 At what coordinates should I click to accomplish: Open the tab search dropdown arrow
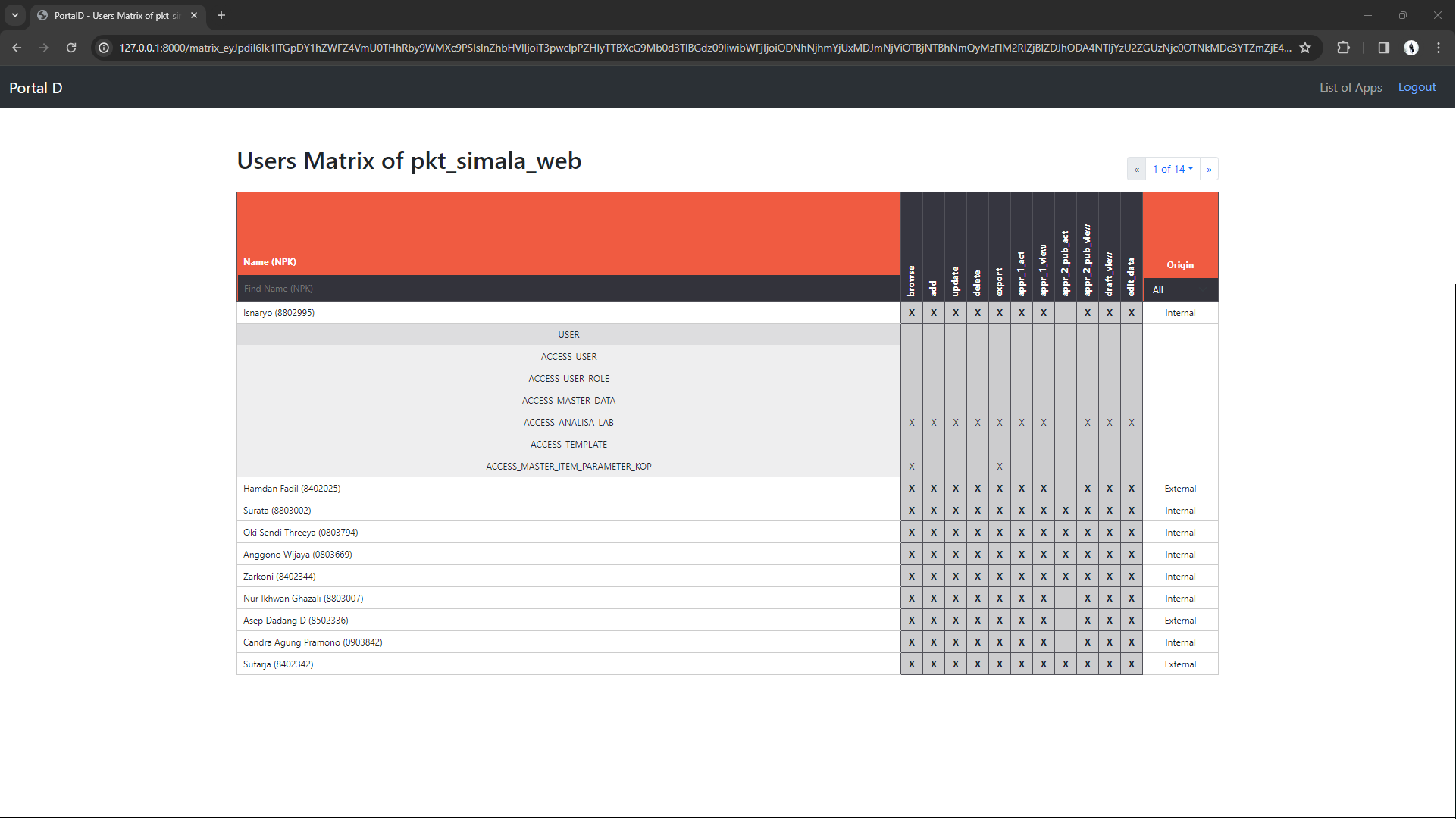click(15, 15)
